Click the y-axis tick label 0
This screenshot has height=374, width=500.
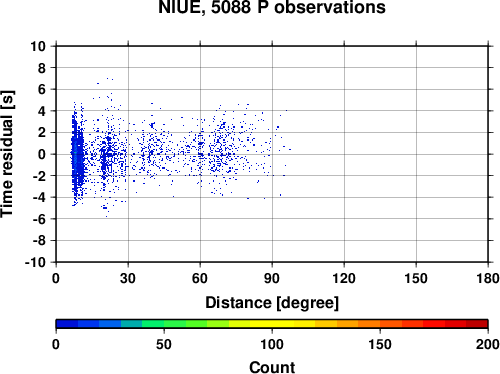click(42, 154)
